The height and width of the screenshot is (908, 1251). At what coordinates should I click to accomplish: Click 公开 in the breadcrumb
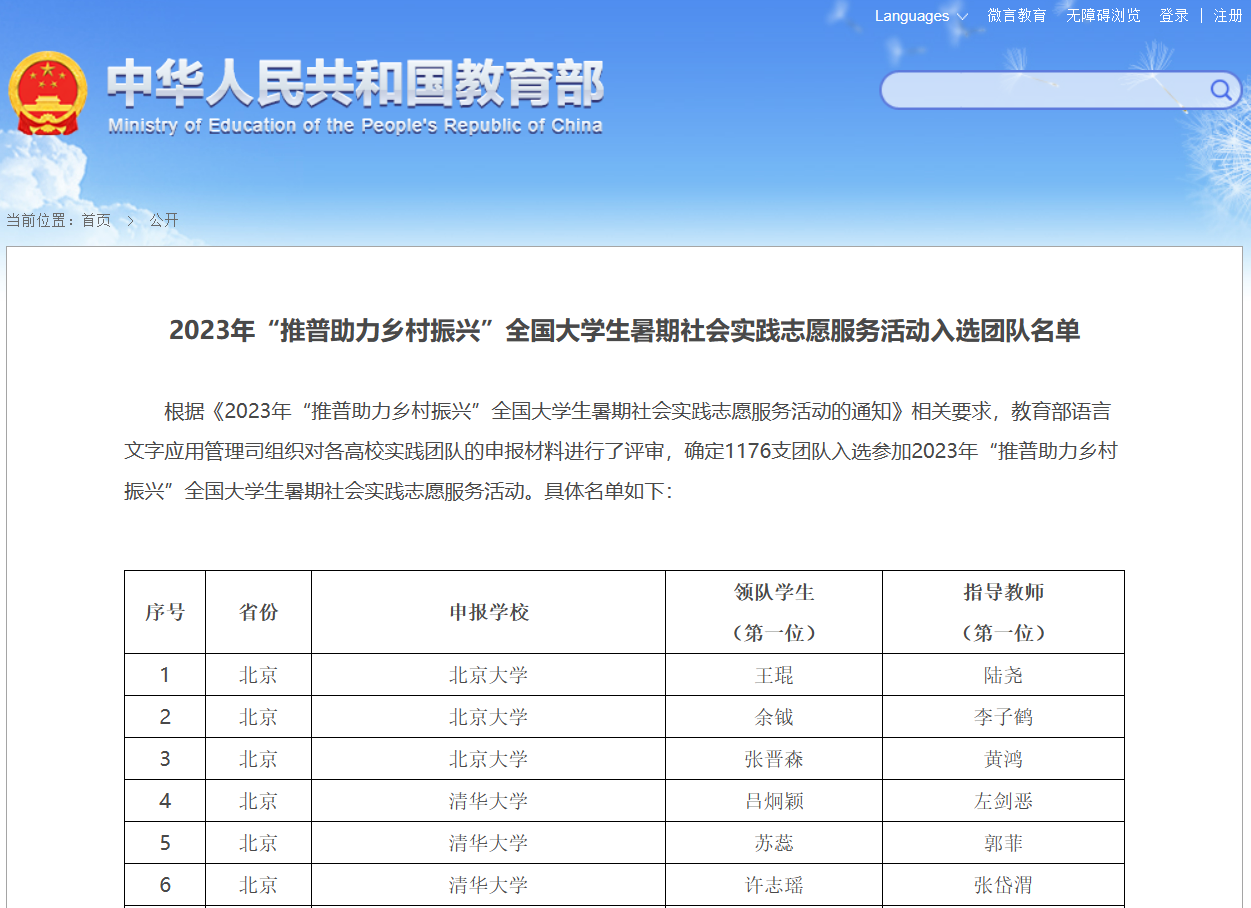[x=164, y=220]
